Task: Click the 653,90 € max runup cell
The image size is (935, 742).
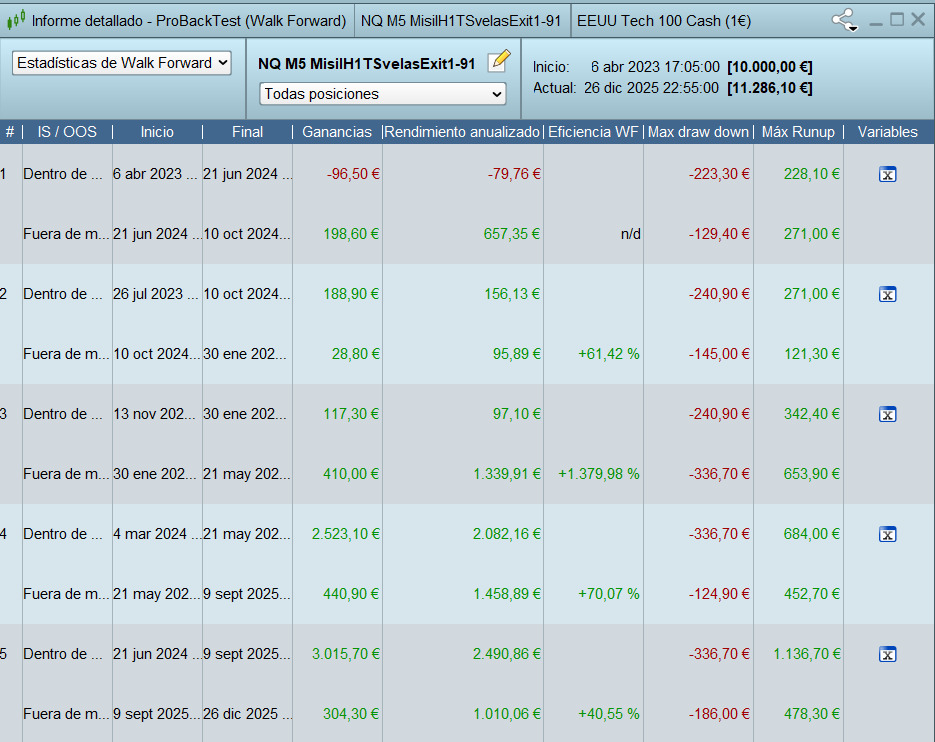Action: tap(812, 474)
